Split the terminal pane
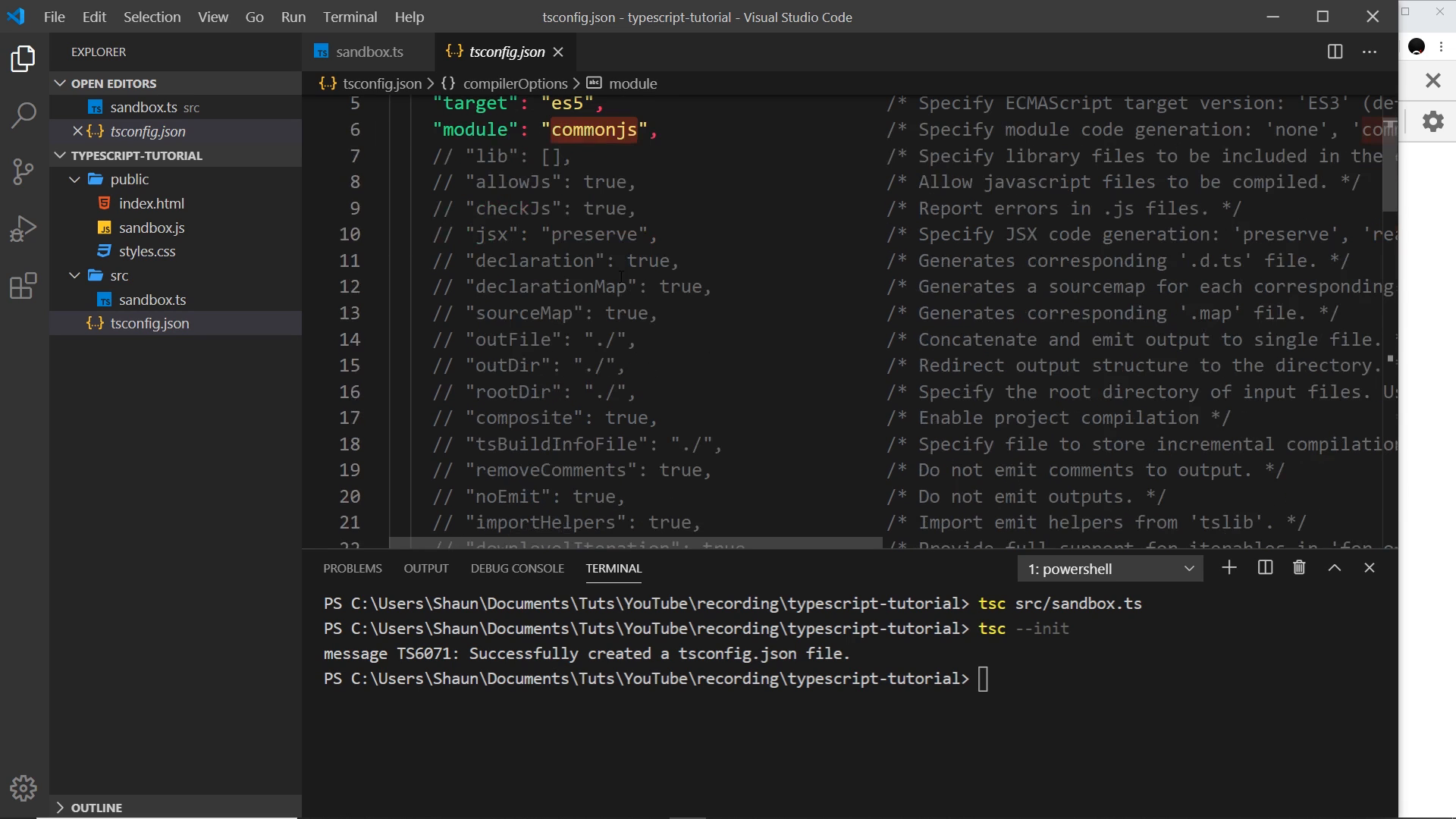The image size is (1456, 819). [1265, 568]
